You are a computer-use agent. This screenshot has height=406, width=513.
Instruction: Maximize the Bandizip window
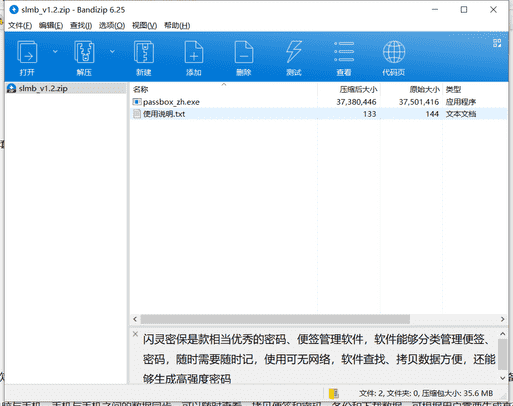(464, 10)
